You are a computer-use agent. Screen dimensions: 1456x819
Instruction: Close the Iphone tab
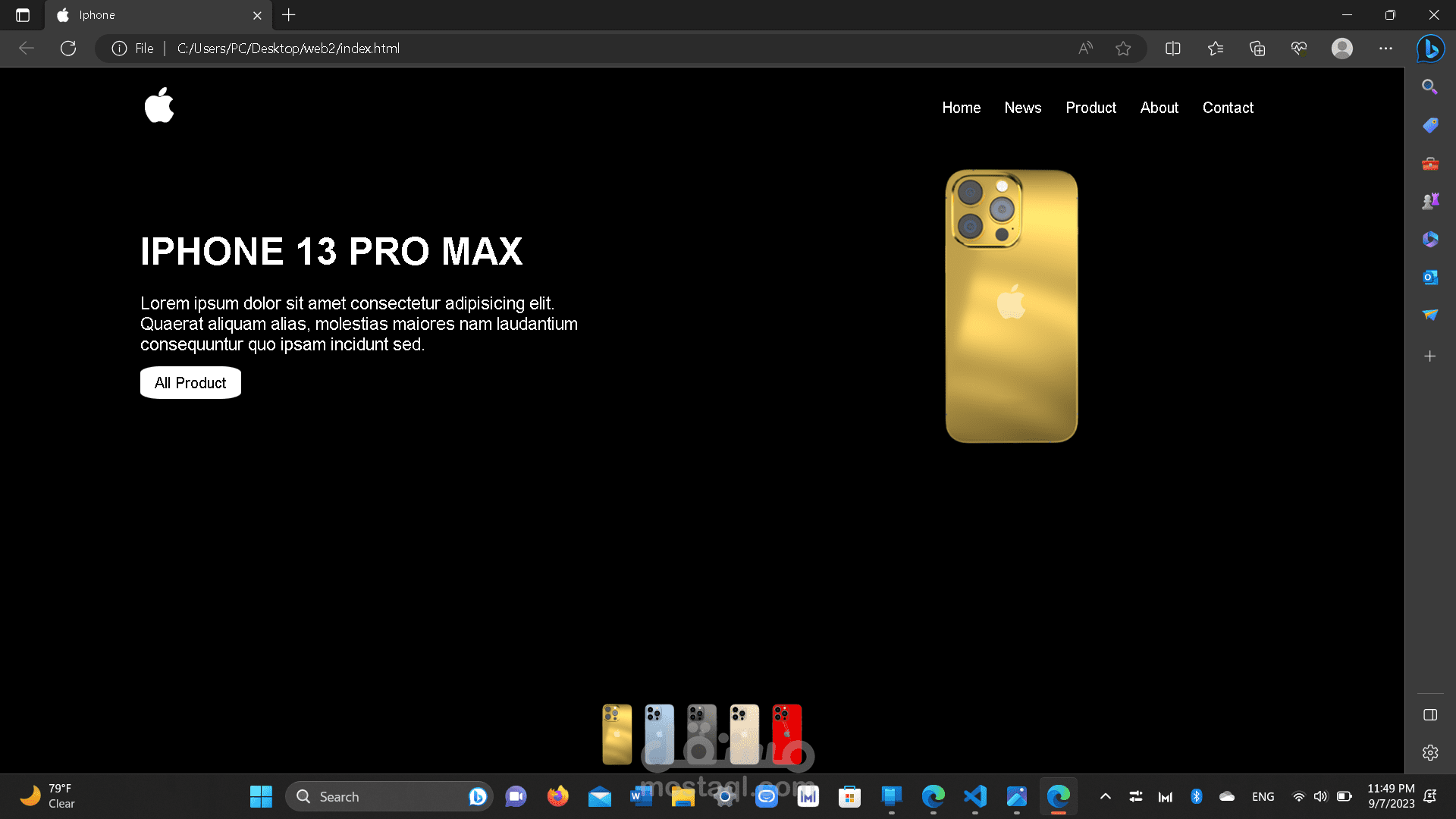point(257,15)
